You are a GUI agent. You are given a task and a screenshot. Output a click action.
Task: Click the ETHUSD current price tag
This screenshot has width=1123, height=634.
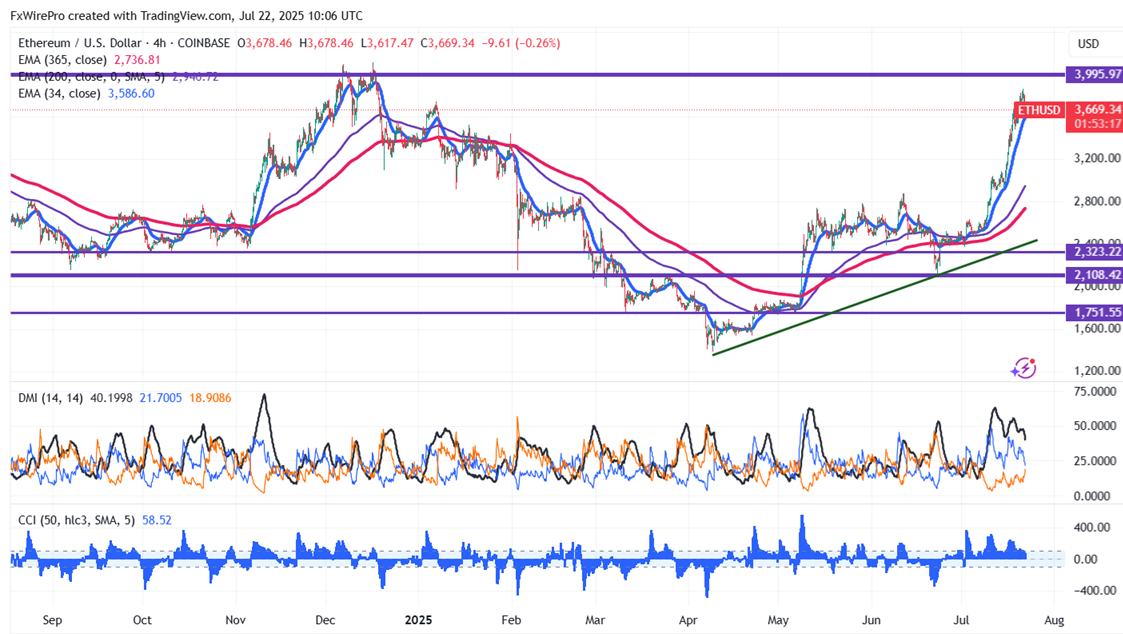pos(1038,110)
